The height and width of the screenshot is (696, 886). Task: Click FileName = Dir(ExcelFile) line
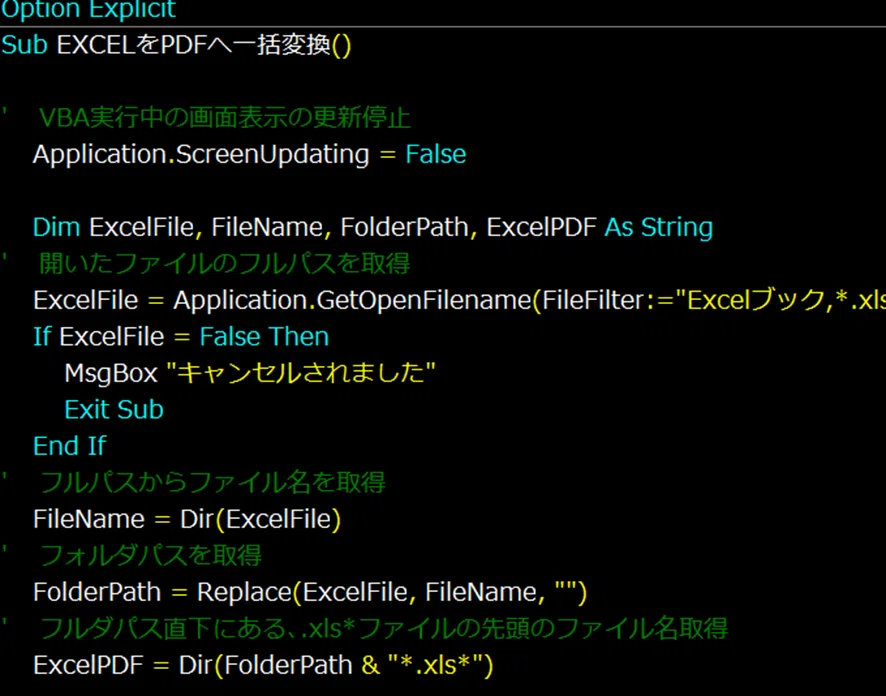click(x=187, y=519)
